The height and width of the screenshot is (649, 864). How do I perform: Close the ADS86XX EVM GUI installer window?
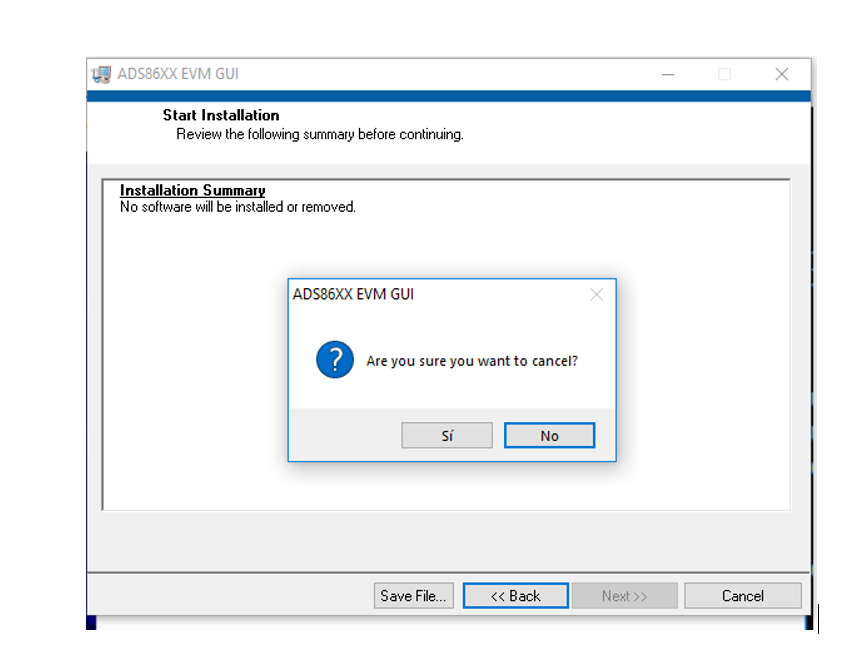click(x=781, y=74)
